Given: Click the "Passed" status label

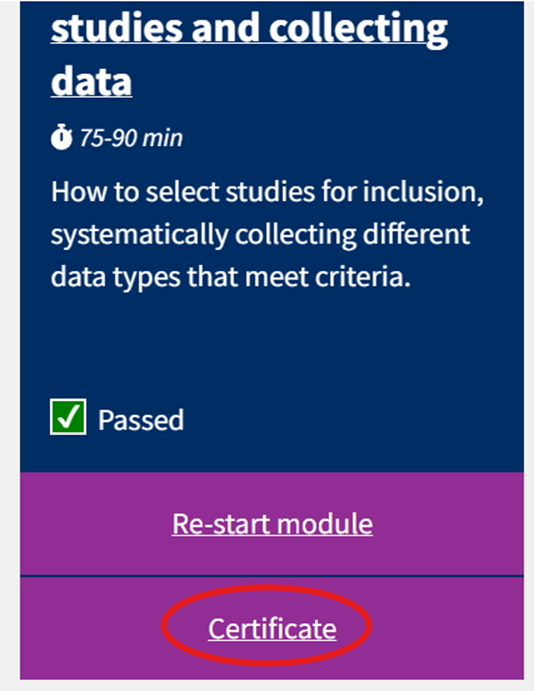Looking at the screenshot, I should [x=141, y=420].
